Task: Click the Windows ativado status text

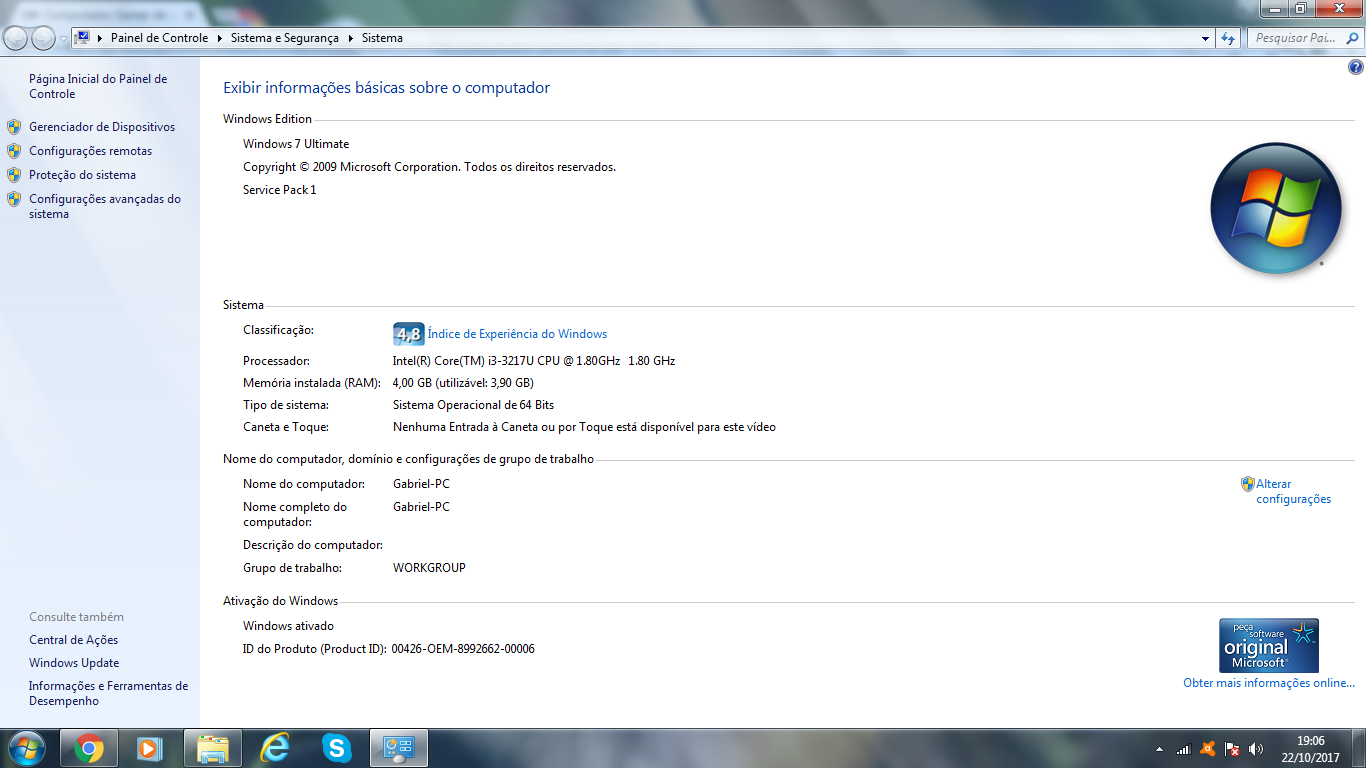Action: coord(288,626)
